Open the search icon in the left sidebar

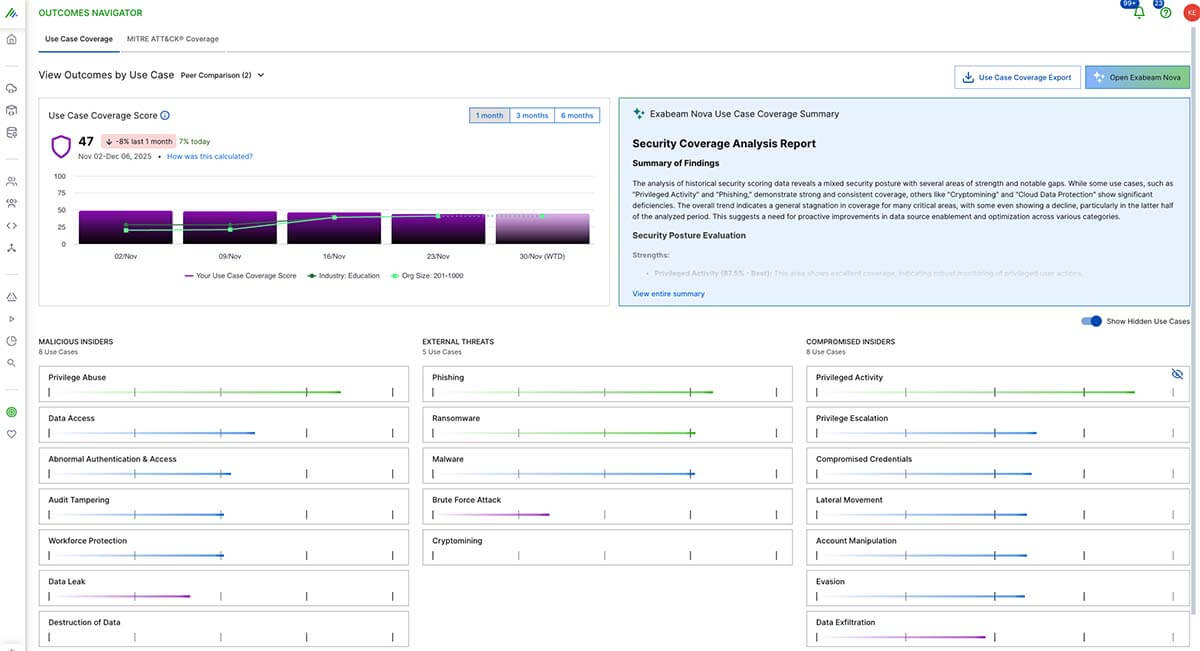pyautogui.click(x=10, y=362)
